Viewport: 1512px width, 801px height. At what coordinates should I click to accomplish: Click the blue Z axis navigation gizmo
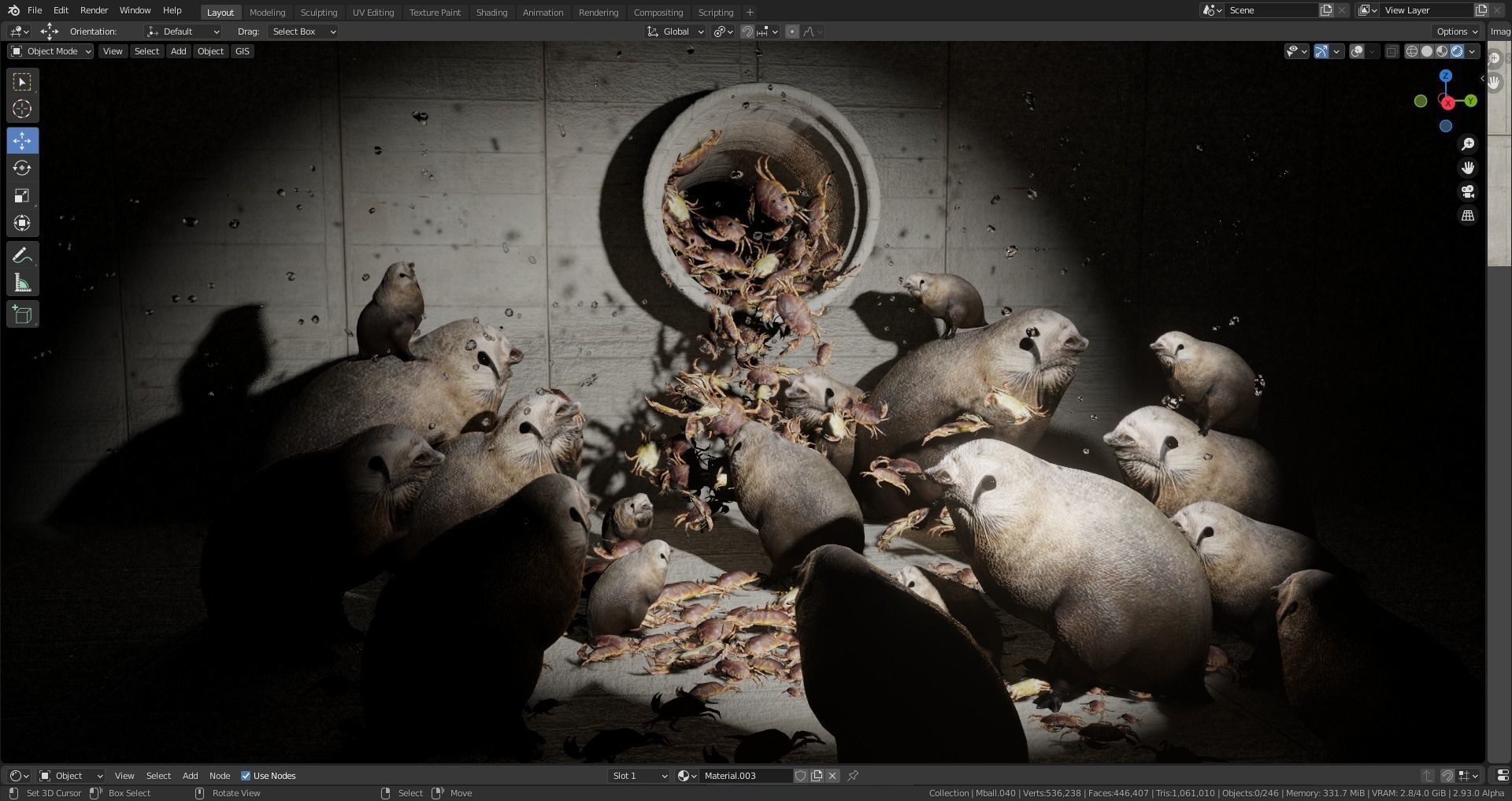tap(1446, 76)
